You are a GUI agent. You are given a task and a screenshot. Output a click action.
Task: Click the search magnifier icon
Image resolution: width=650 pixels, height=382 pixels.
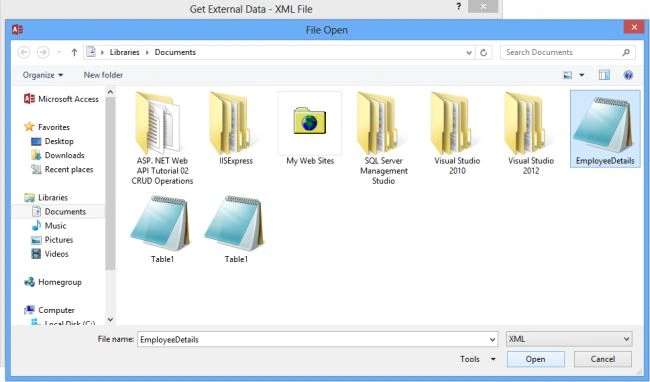coord(626,52)
